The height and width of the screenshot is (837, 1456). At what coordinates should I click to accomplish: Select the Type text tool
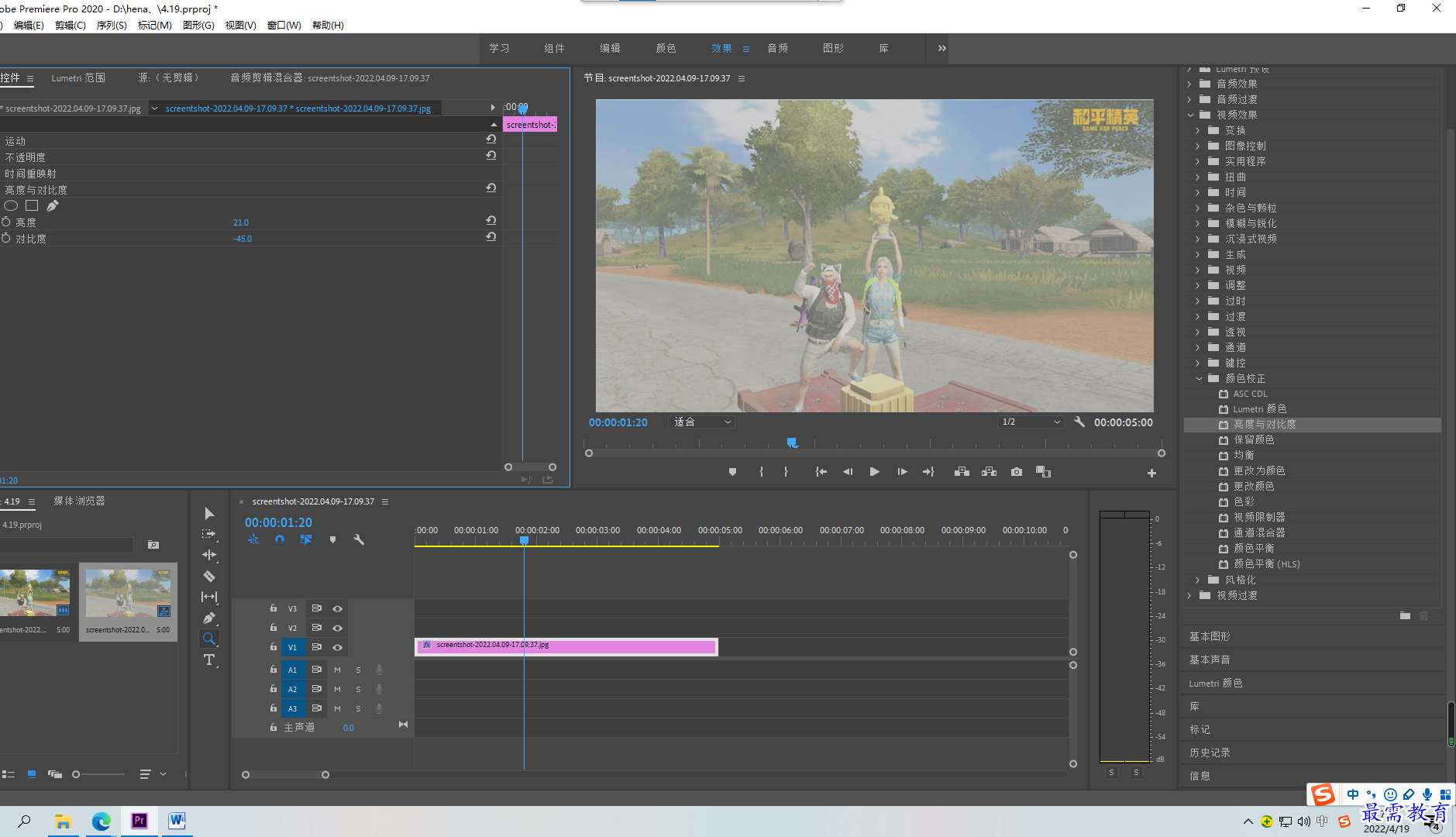[209, 660]
